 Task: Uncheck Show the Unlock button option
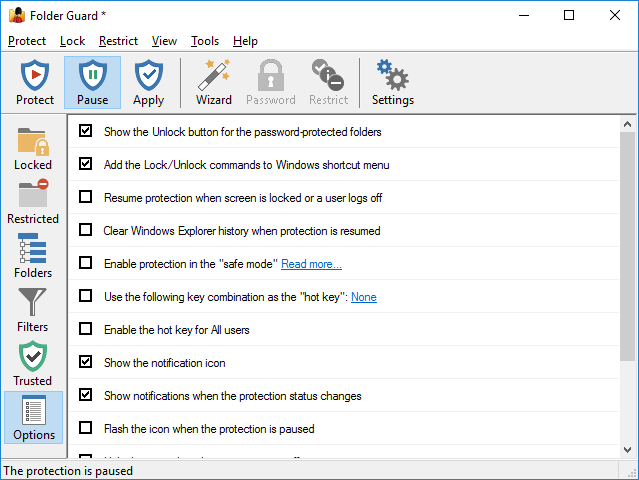click(86, 131)
